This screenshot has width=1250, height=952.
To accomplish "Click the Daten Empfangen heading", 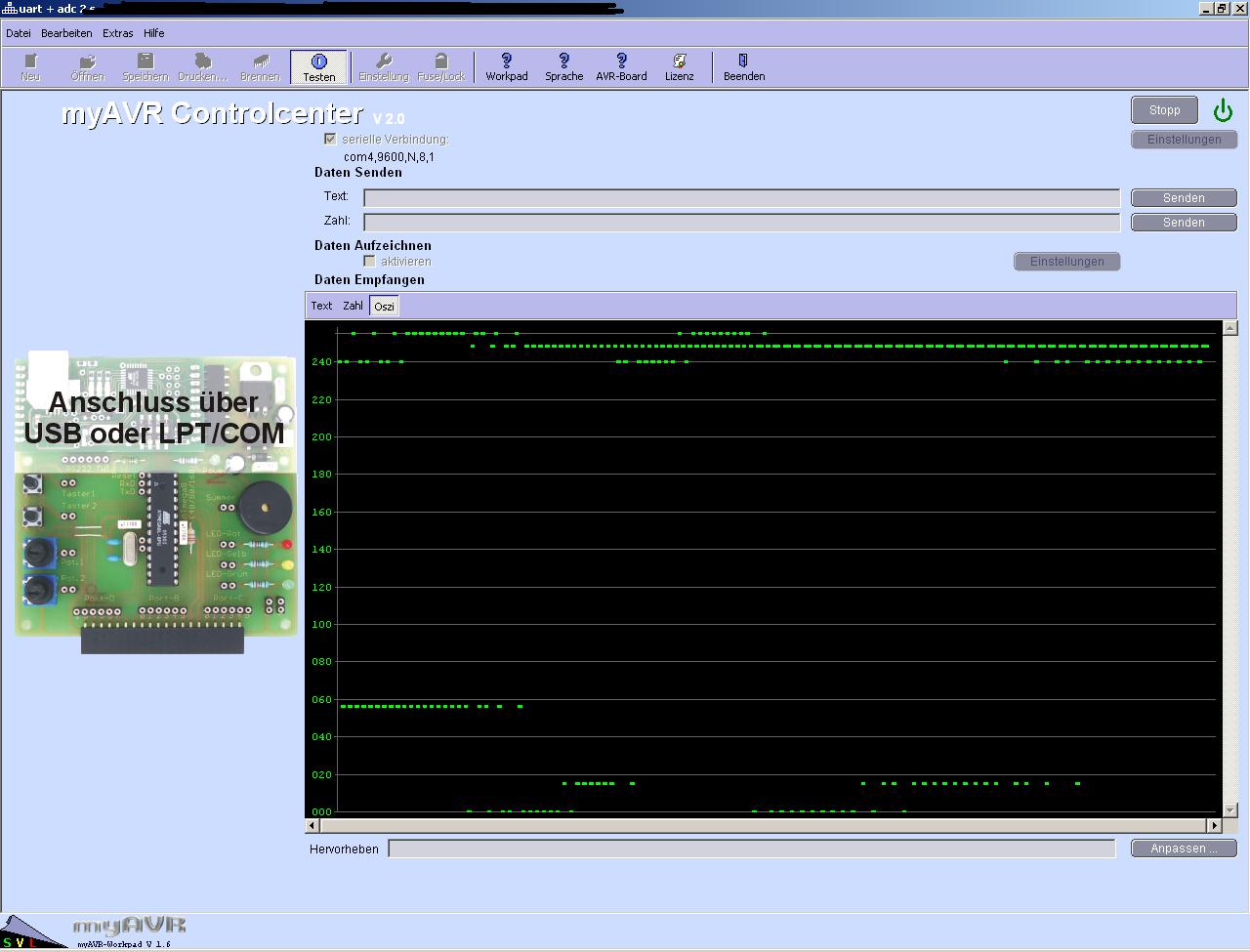I will 369,279.
